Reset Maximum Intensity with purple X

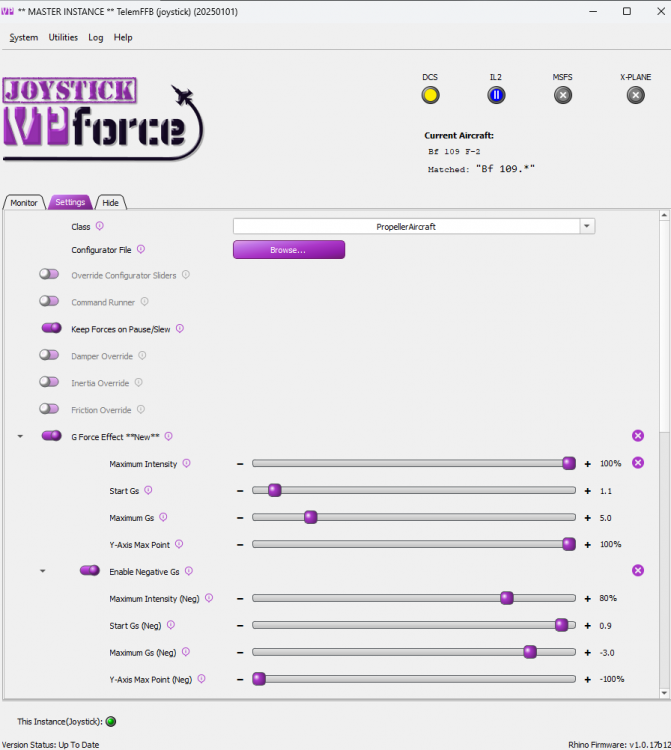[x=638, y=463]
